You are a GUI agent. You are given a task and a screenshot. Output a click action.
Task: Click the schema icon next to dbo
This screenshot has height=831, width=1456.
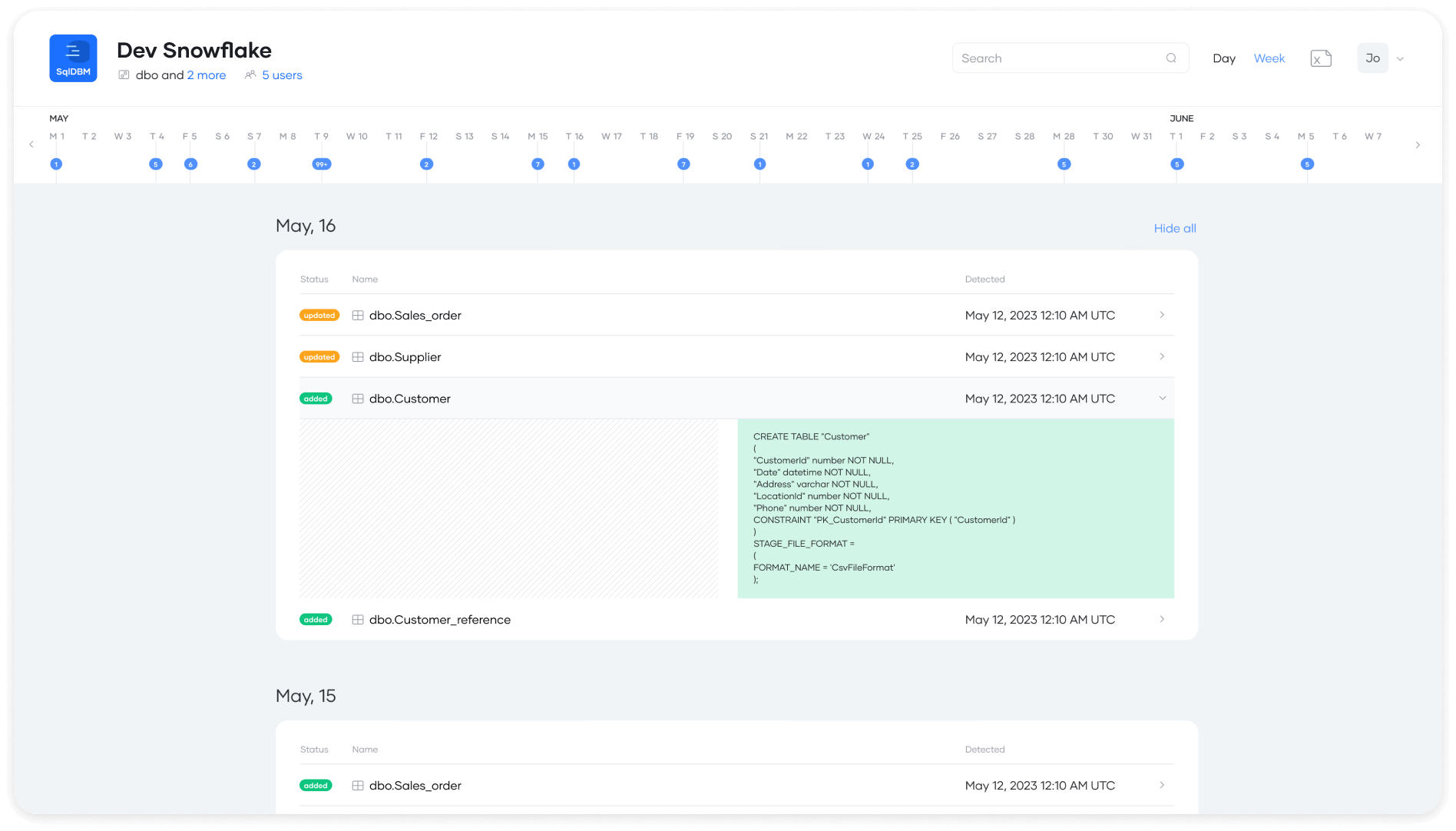(124, 75)
